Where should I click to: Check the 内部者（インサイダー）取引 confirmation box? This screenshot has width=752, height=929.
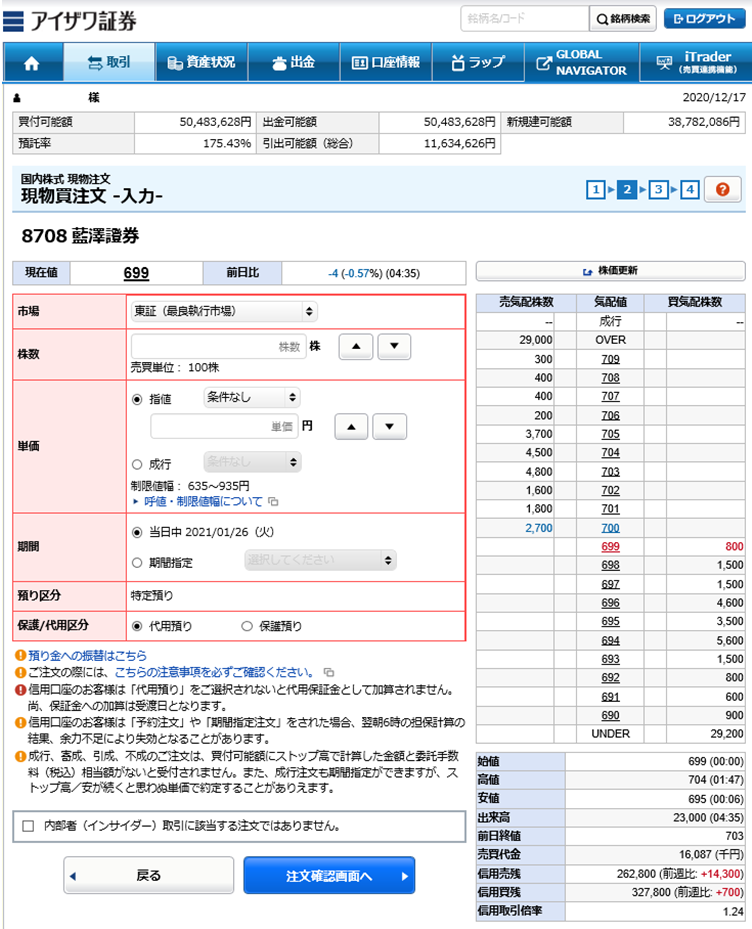pyautogui.click(x=28, y=825)
